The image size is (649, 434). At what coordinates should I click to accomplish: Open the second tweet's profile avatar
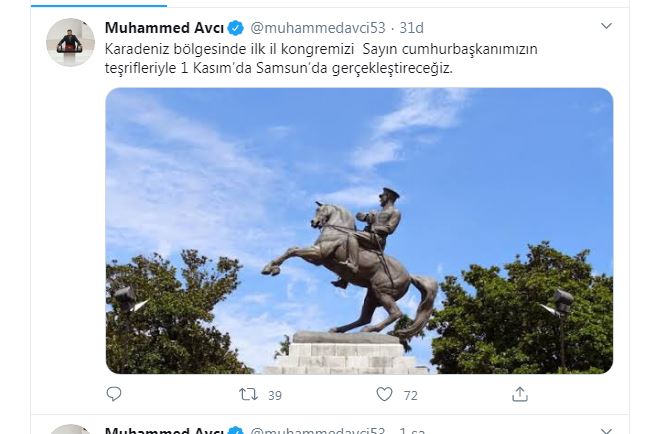[x=70, y=429]
